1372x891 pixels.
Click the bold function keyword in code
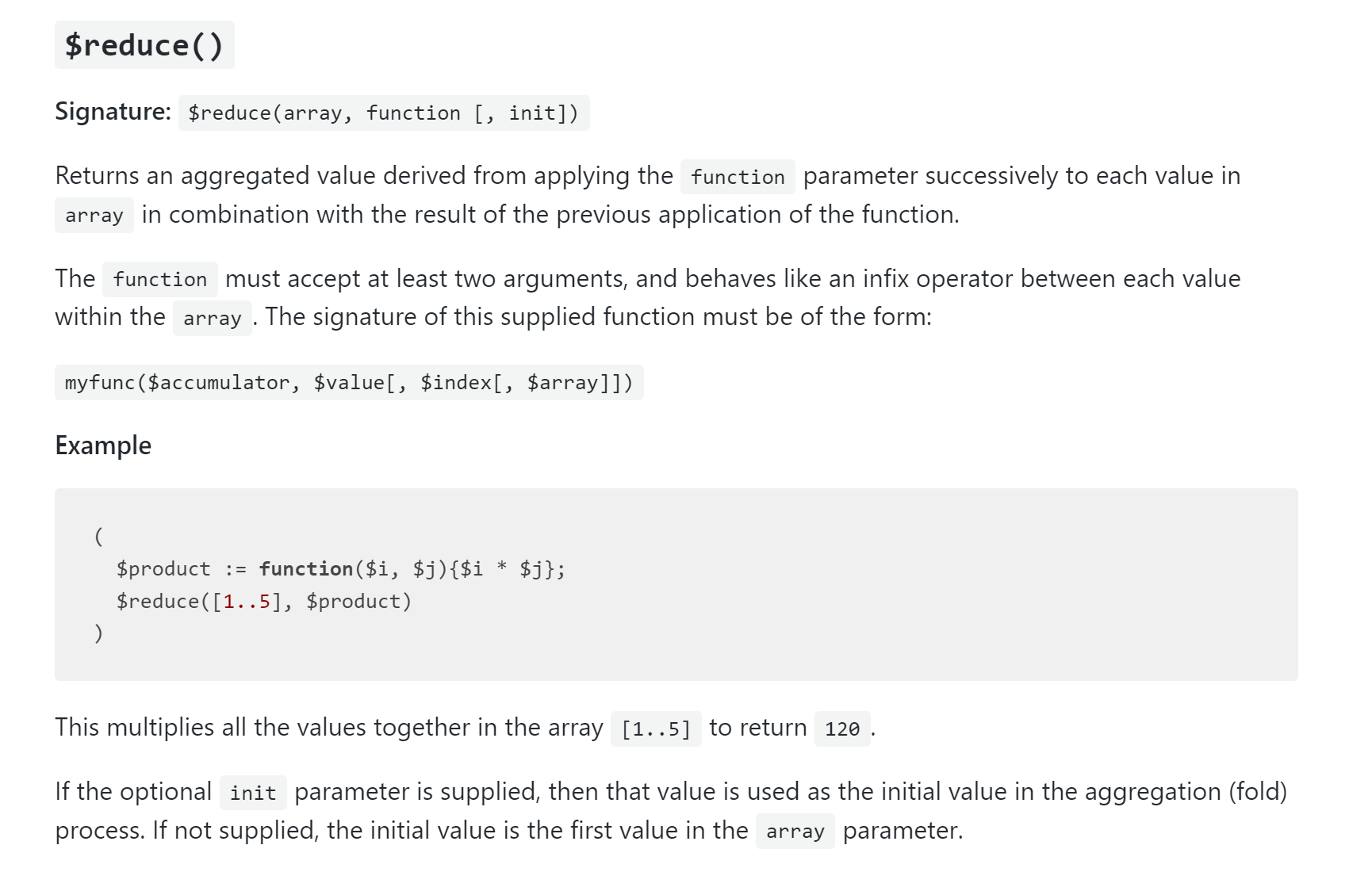point(306,569)
